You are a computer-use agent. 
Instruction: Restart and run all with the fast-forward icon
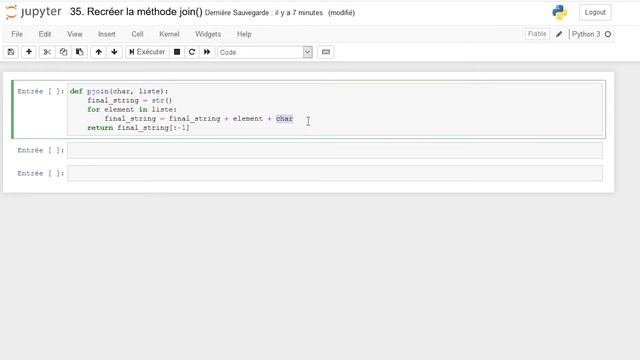207,52
